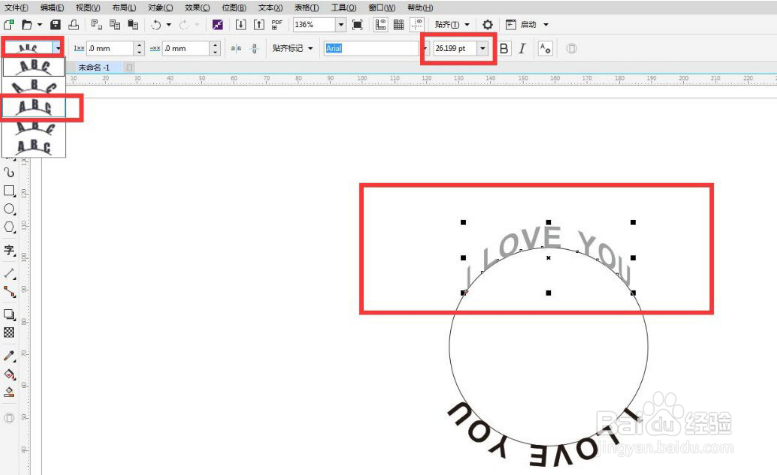Image resolution: width=777 pixels, height=475 pixels.
Task: Click the Save disk icon
Action: pos(56,24)
